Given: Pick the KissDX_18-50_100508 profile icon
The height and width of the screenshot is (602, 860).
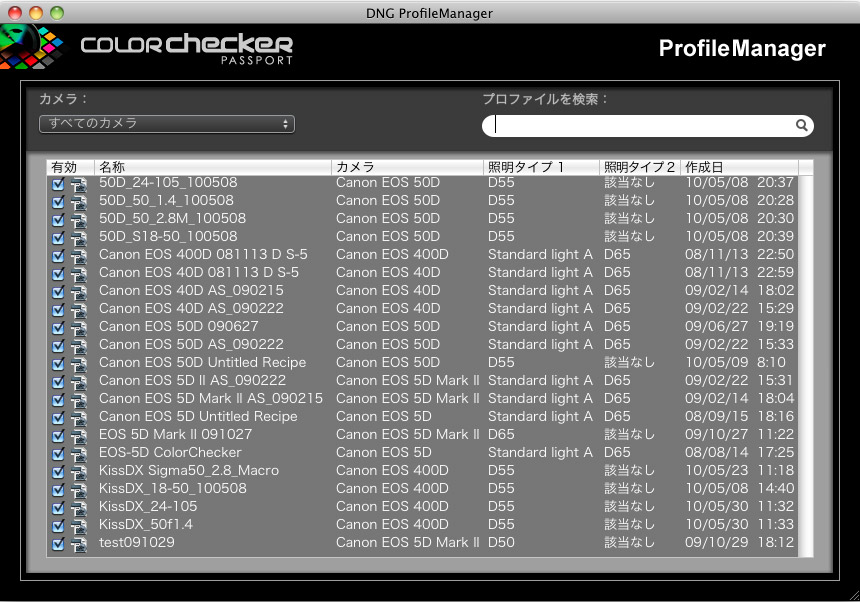Looking at the screenshot, I should click(x=79, y=491).
